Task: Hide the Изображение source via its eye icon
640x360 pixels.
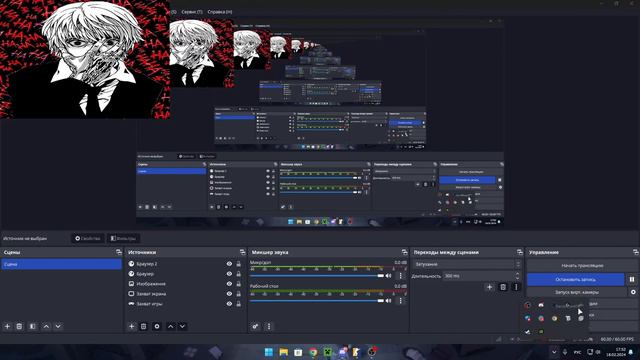Action: [229, 284]
